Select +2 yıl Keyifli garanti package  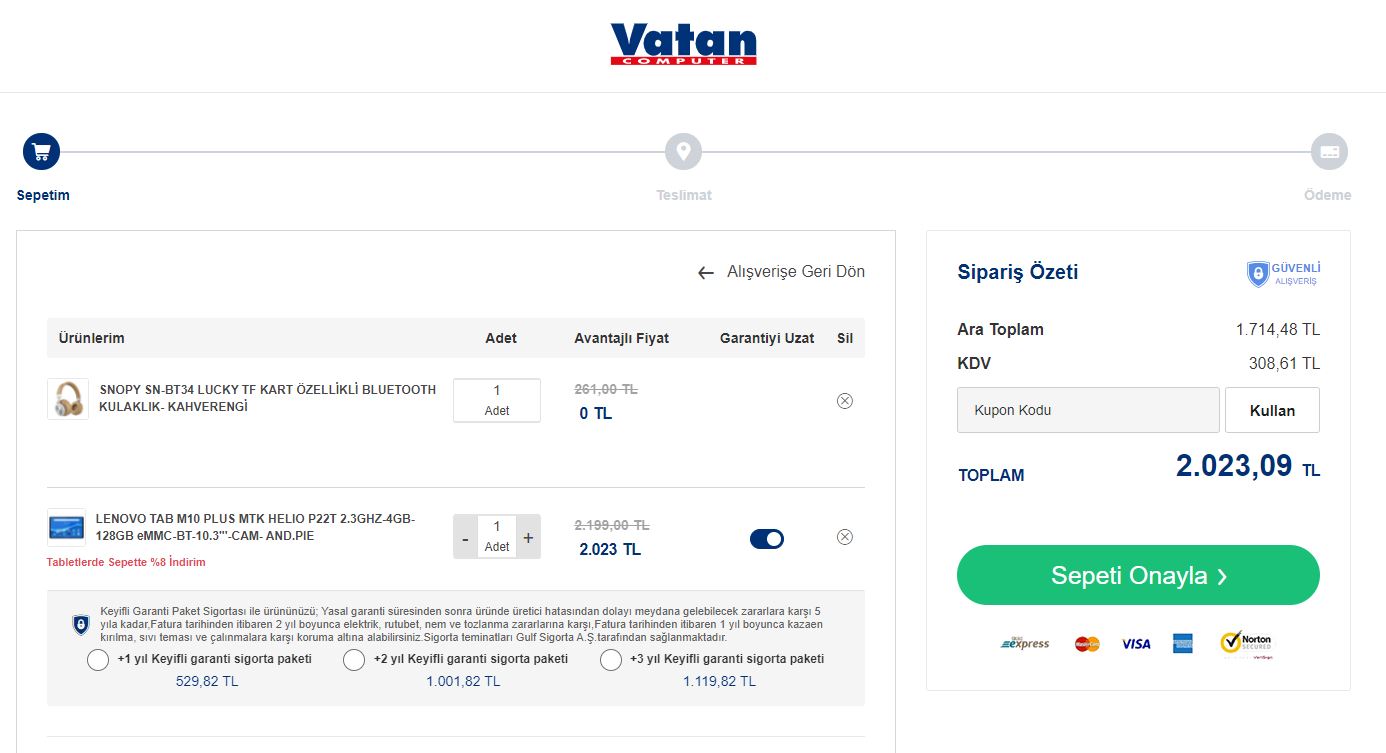pyautogui.click(x=354, y=660)
